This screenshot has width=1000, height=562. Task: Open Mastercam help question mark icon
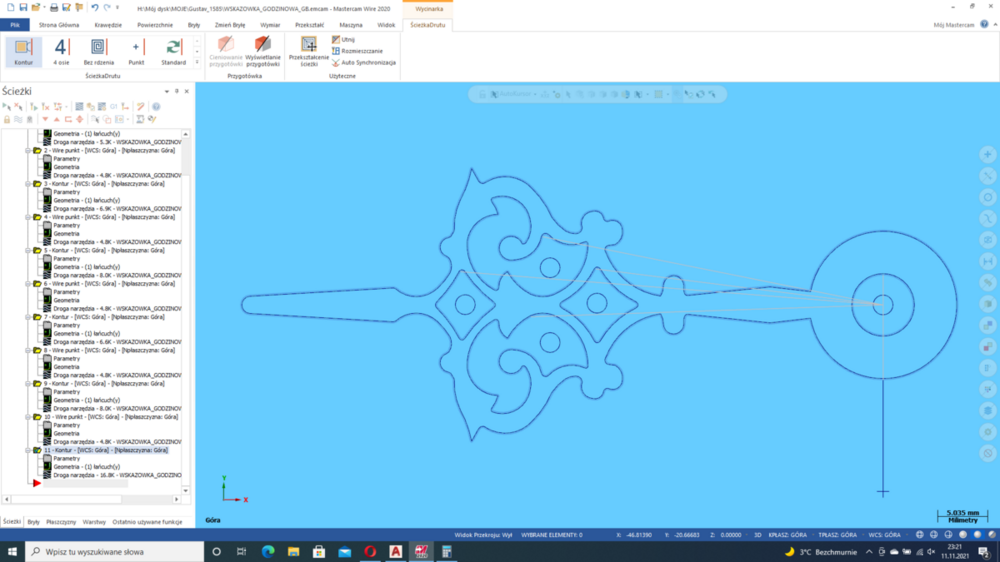[984, 24]
